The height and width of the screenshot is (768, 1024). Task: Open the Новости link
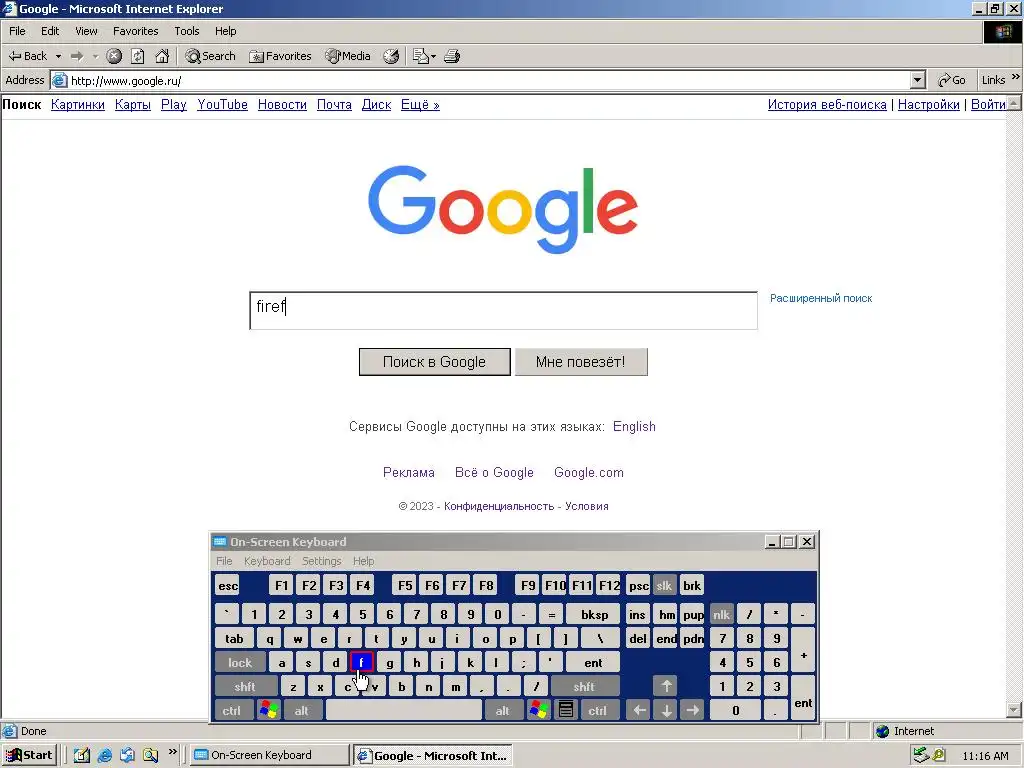click(x=282, y=104)
